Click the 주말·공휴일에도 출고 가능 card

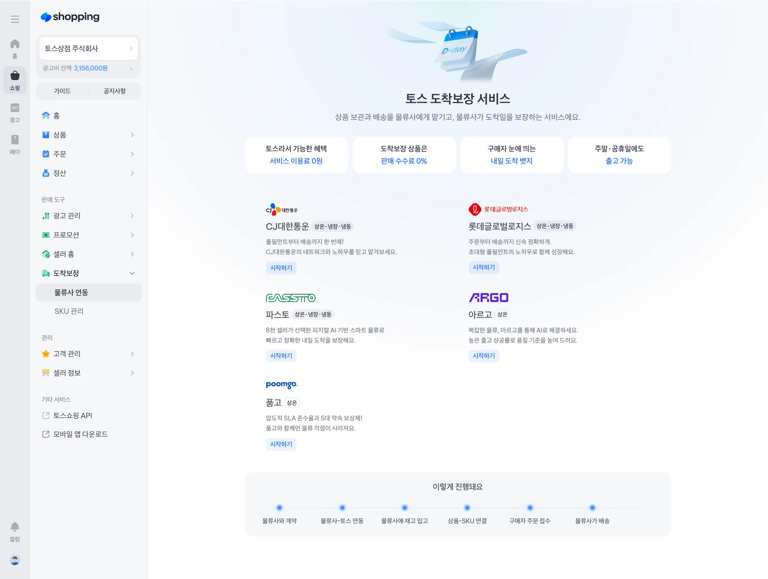620,155
